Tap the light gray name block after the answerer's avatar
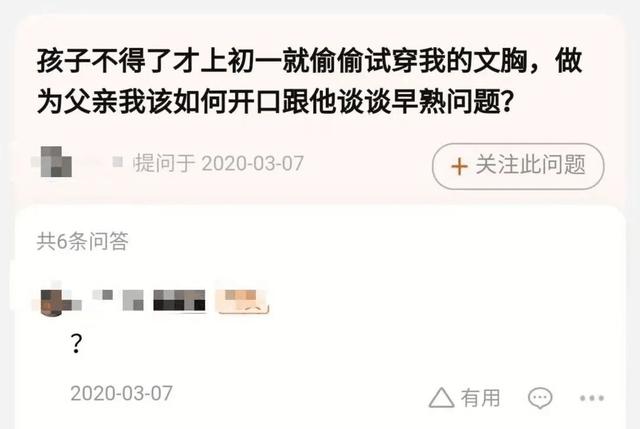The height and width of the screenshot is (429, 640). [102, 295]
